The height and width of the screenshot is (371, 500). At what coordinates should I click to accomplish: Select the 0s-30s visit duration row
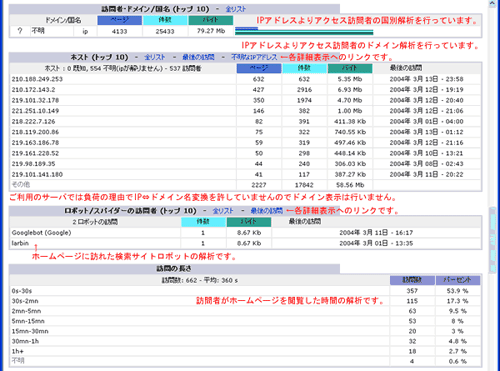tap(246, 291)
